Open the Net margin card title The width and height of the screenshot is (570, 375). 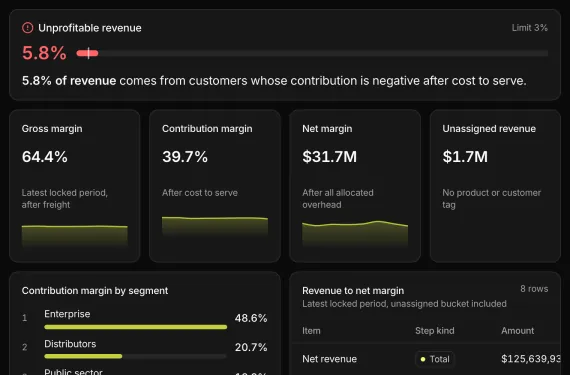click(x=327, y=129)
